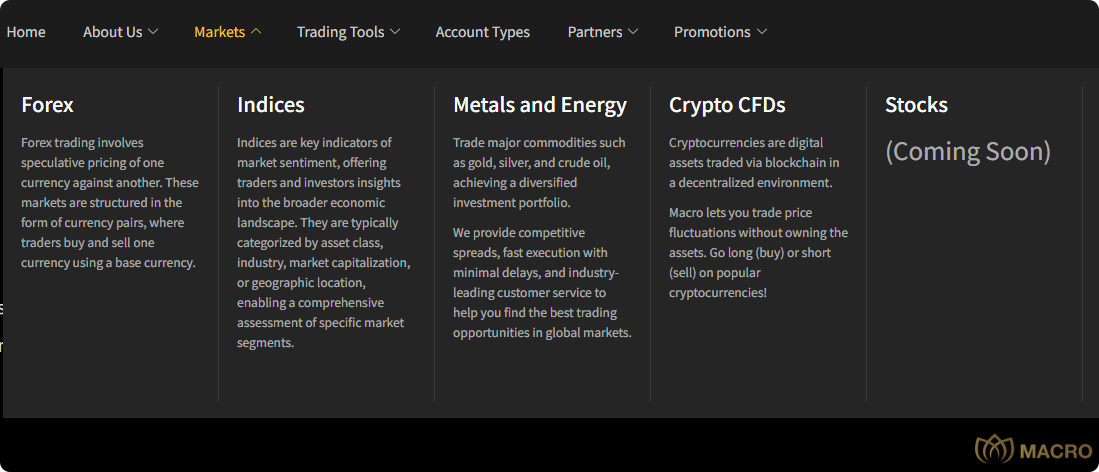The image size is (1099, 472).
Task: Open Metals and Energy section
Action: click(540, 104)
